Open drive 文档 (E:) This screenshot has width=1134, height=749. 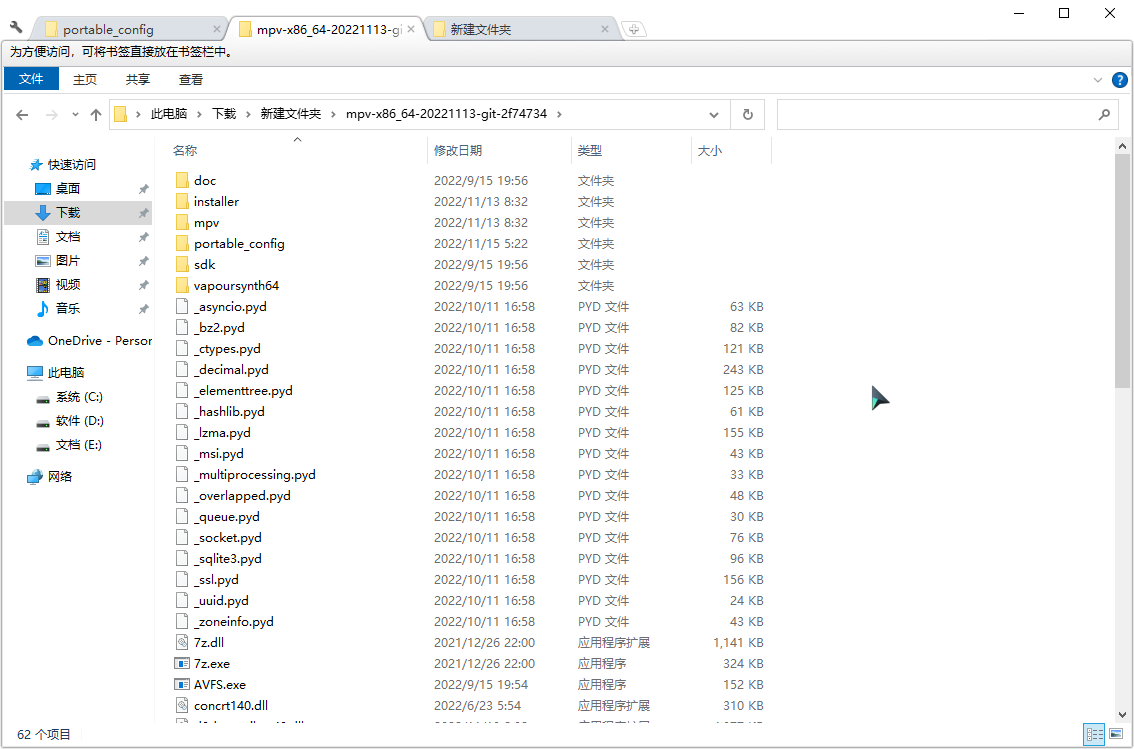78,445
